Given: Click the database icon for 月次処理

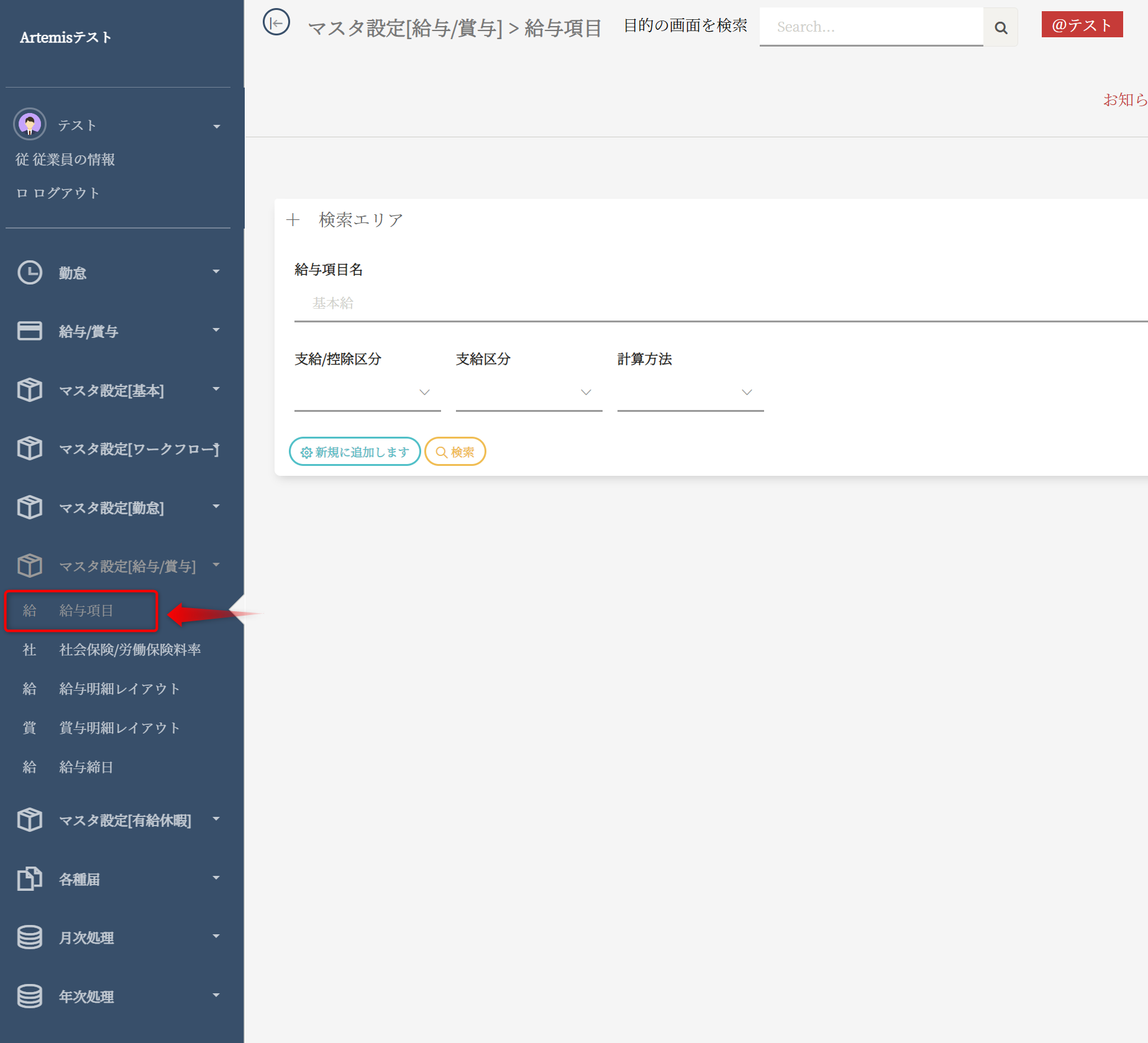Looking at the screenshot, I should (29, 937).
